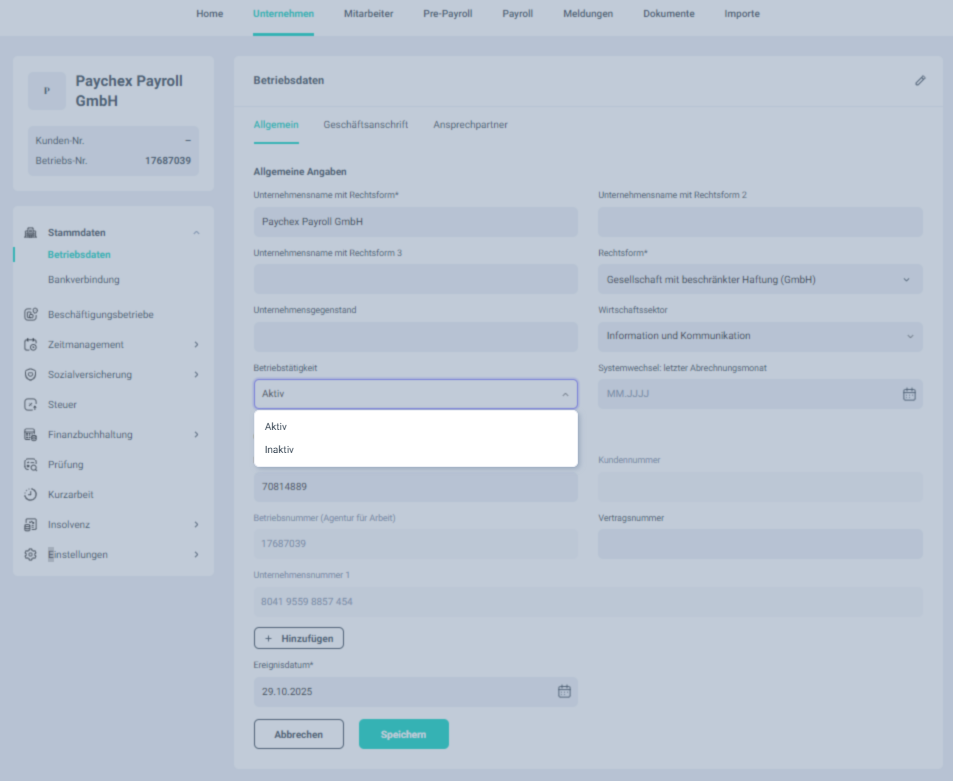The height and width of the screenshot is (781, 953).
Task: Switch to the Geschäftsanschrift tab
Action: tap(365, 125)
